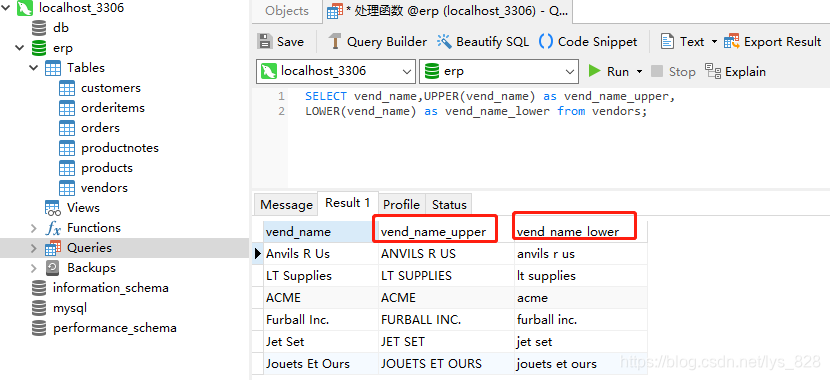
Task: Switch to the Result 1 tab
Action: point(348,203)
